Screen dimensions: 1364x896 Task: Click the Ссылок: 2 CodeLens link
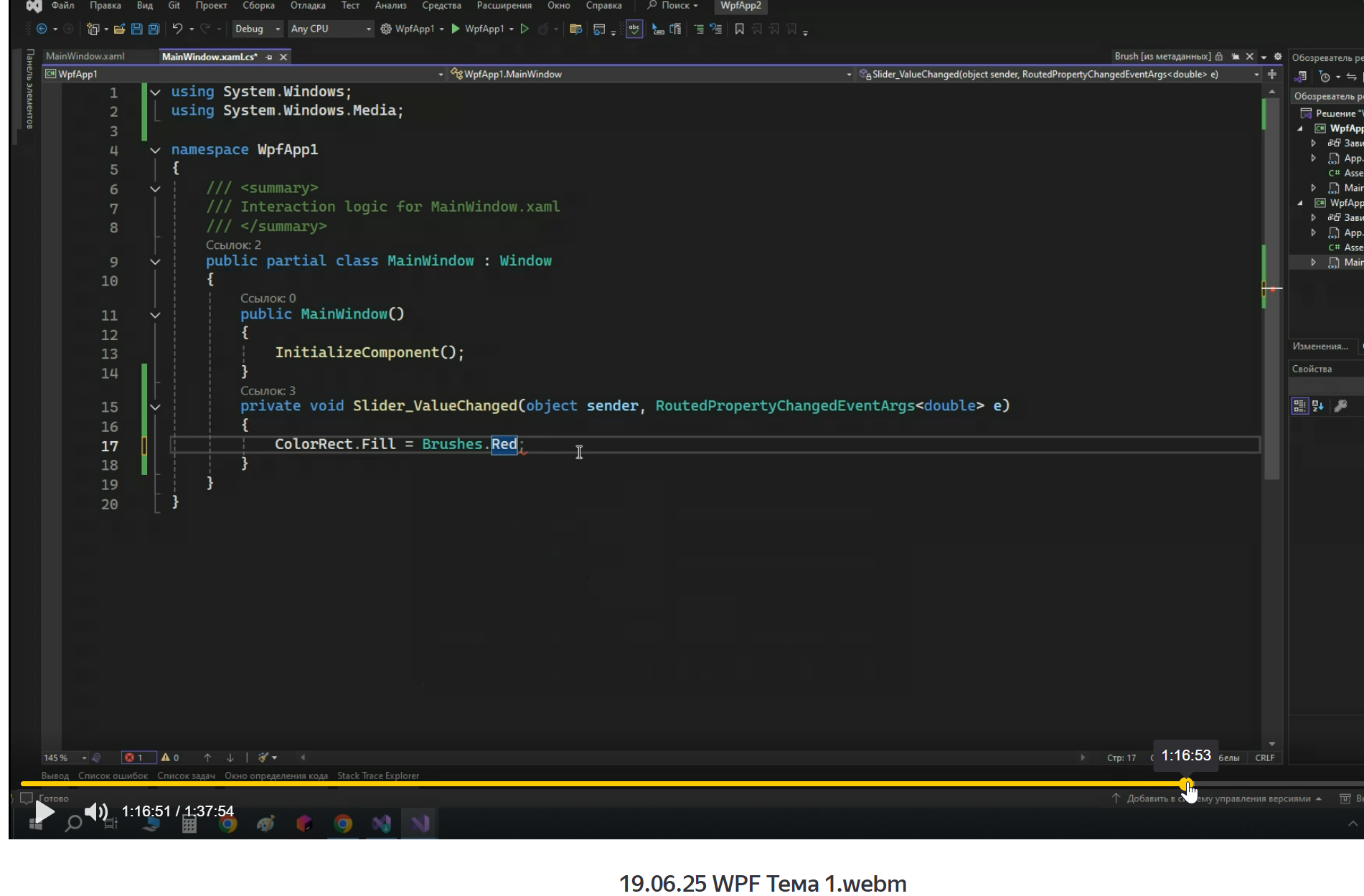[x=233, y=245]
